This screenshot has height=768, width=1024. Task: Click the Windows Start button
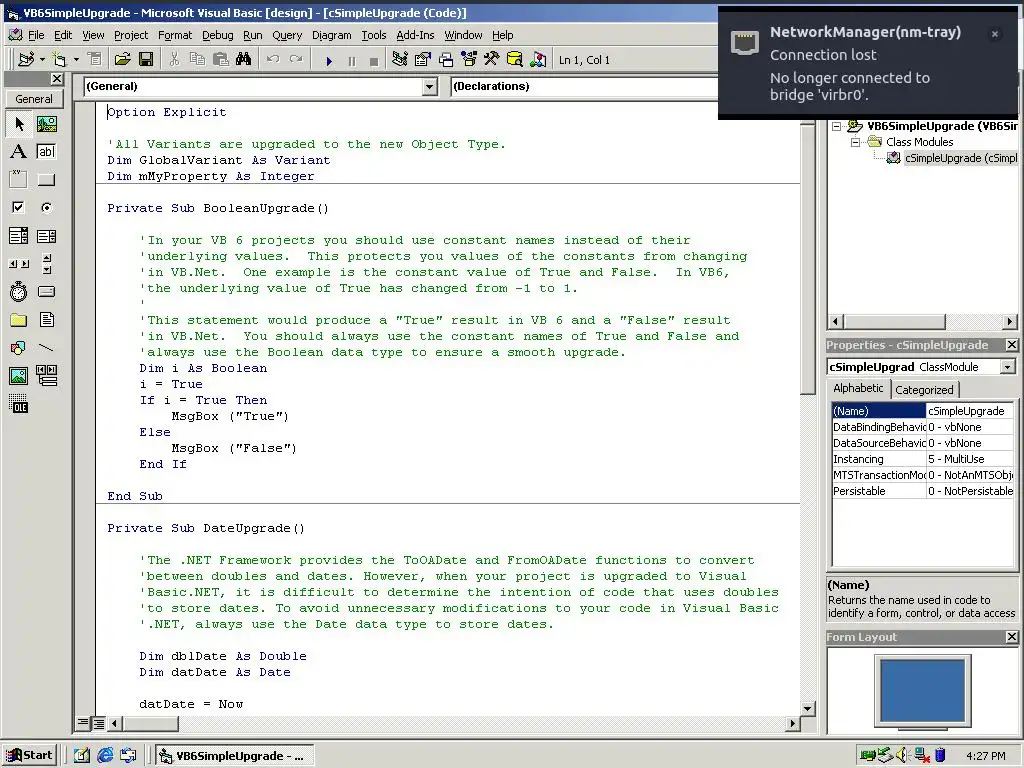coord(30,756)
